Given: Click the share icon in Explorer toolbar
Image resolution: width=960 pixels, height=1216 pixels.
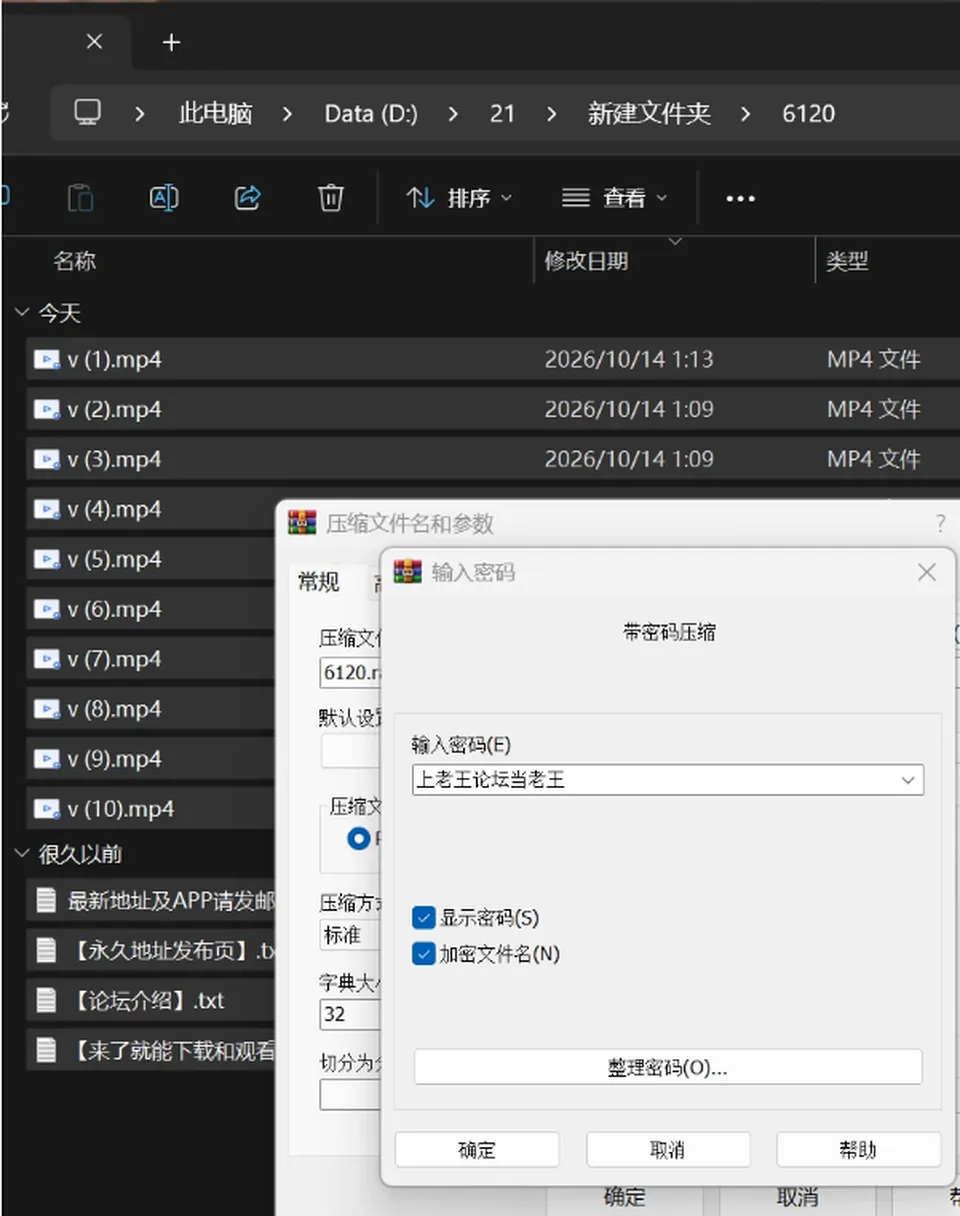Looking at the screenshot, I should pyautogui.click(x=247, y=197).
